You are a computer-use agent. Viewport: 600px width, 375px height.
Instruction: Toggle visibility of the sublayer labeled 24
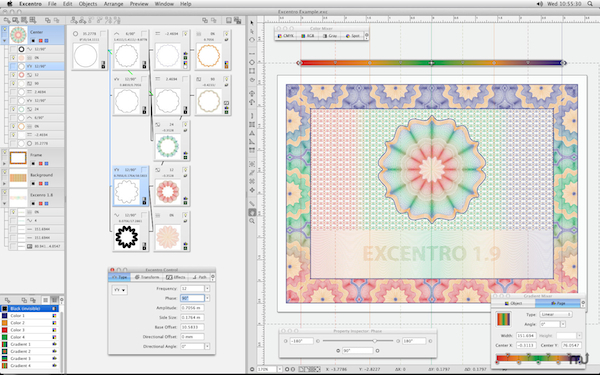[x=13, y=109]
